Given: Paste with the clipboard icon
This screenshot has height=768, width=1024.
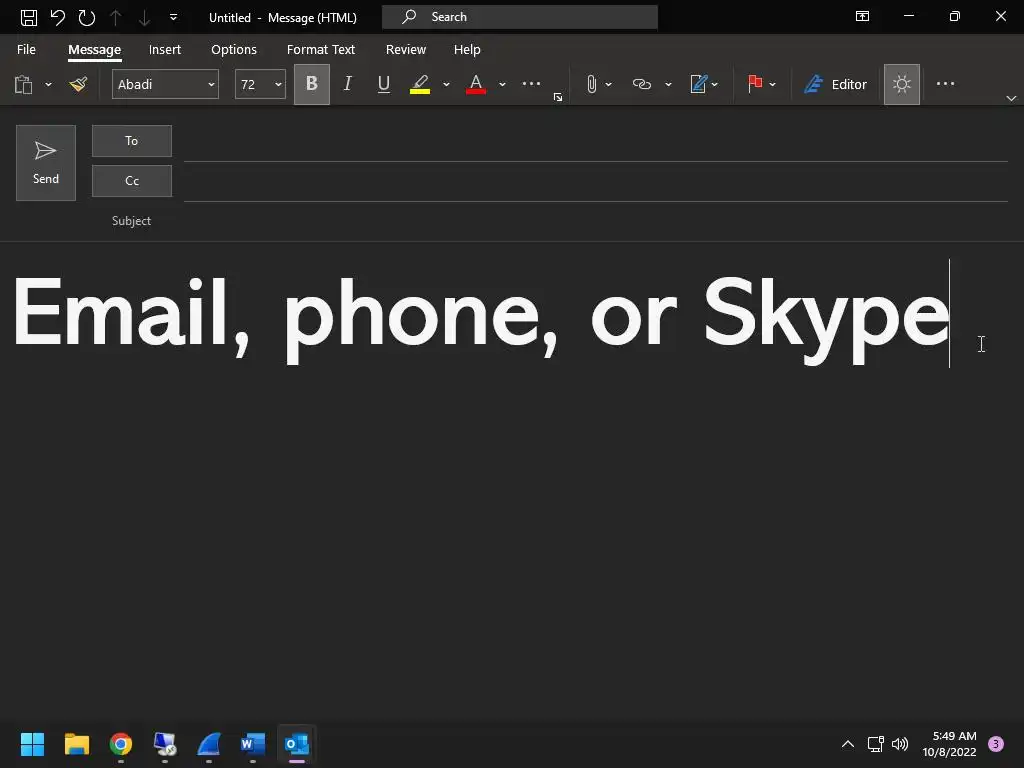Looking at the screenshot, I should 24,84.
